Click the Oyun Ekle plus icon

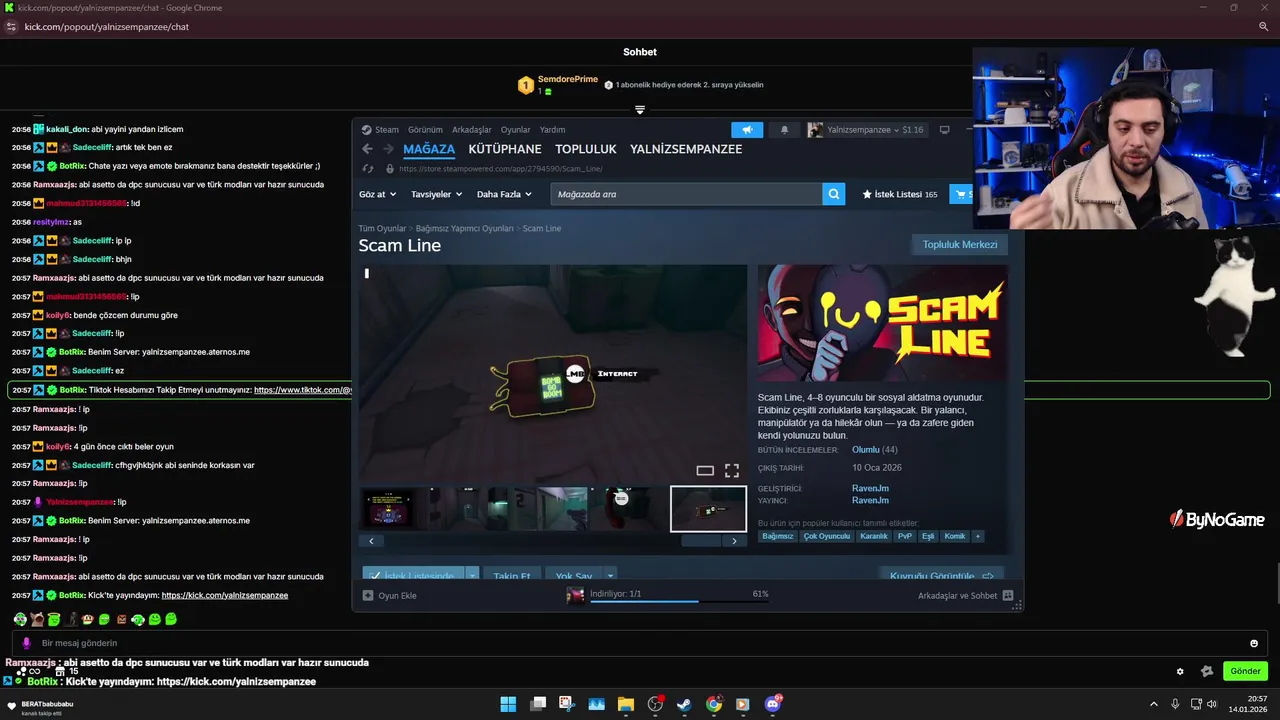(x=367, y=595)
